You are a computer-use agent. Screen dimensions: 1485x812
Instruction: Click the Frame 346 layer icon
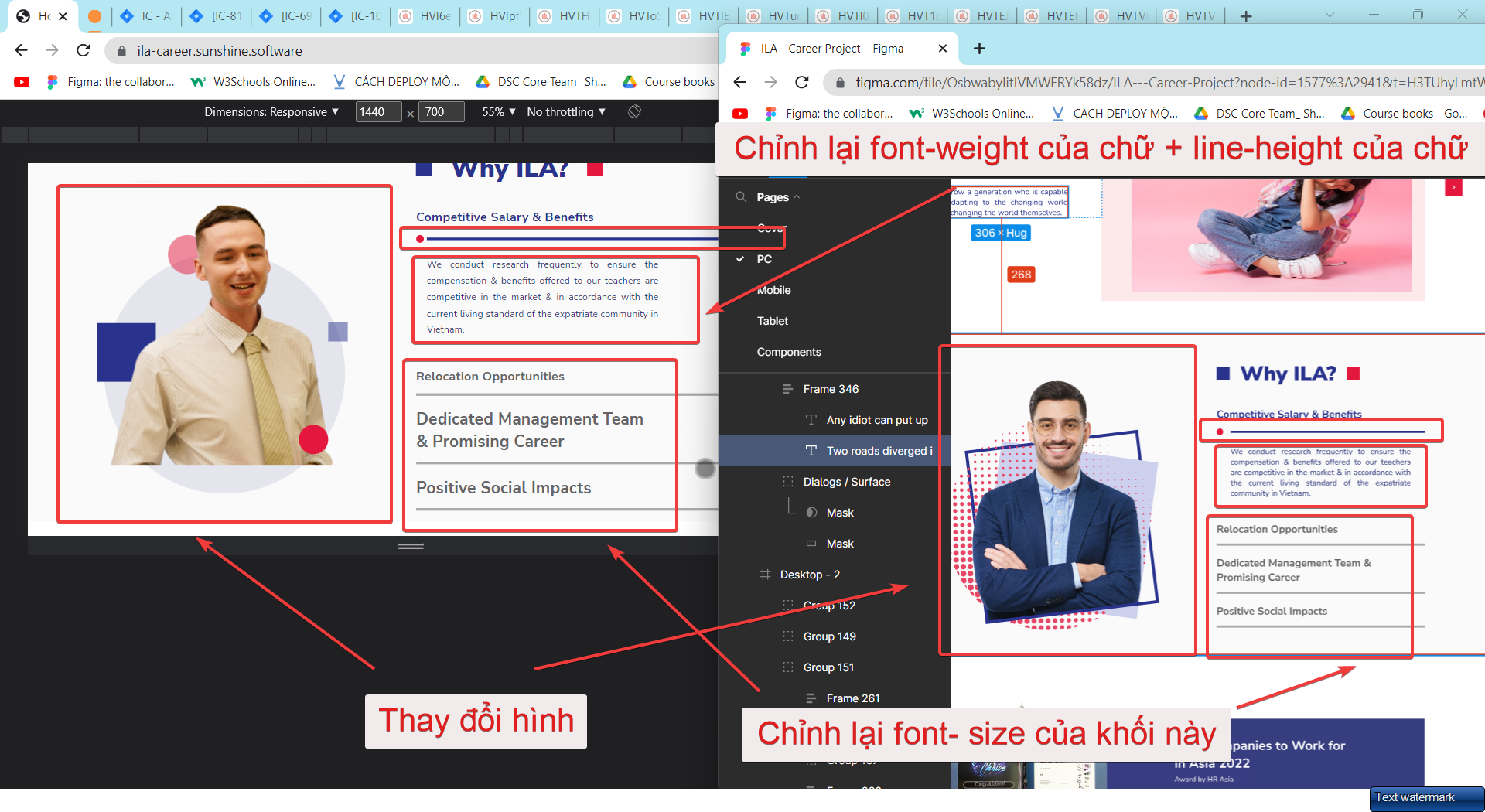coord(788,389)
